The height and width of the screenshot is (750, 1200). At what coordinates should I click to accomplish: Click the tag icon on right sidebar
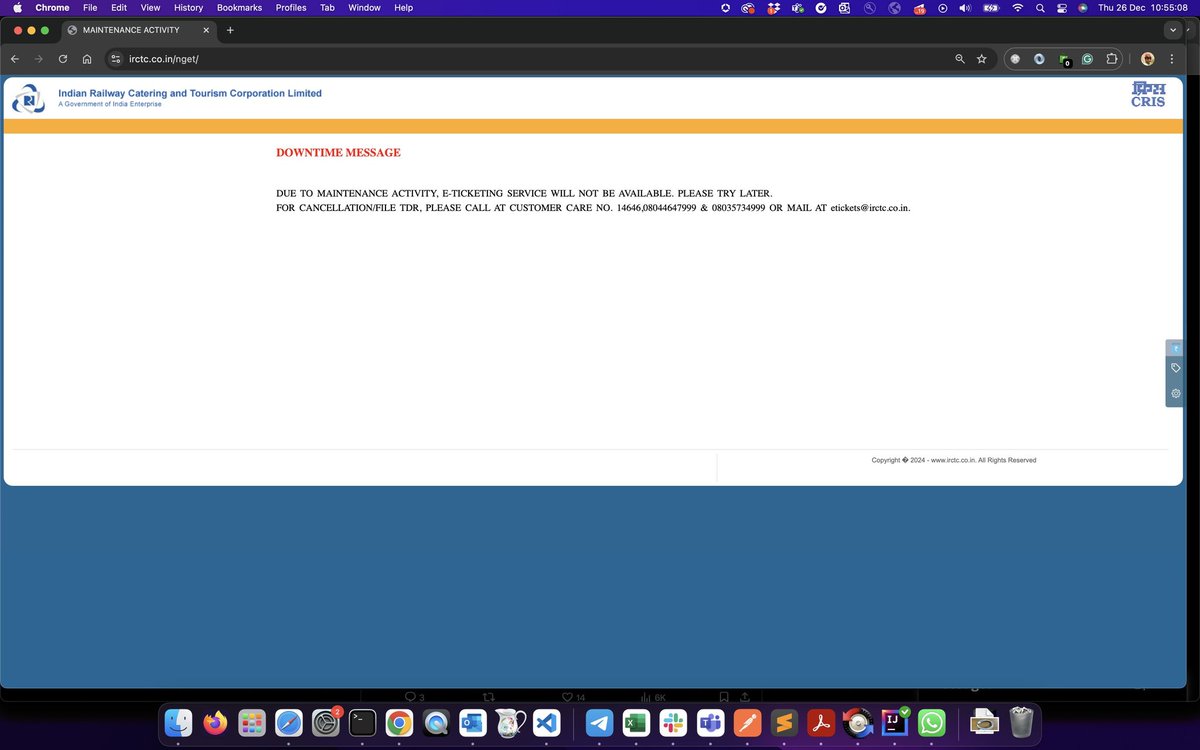(x=1176, y=368)
